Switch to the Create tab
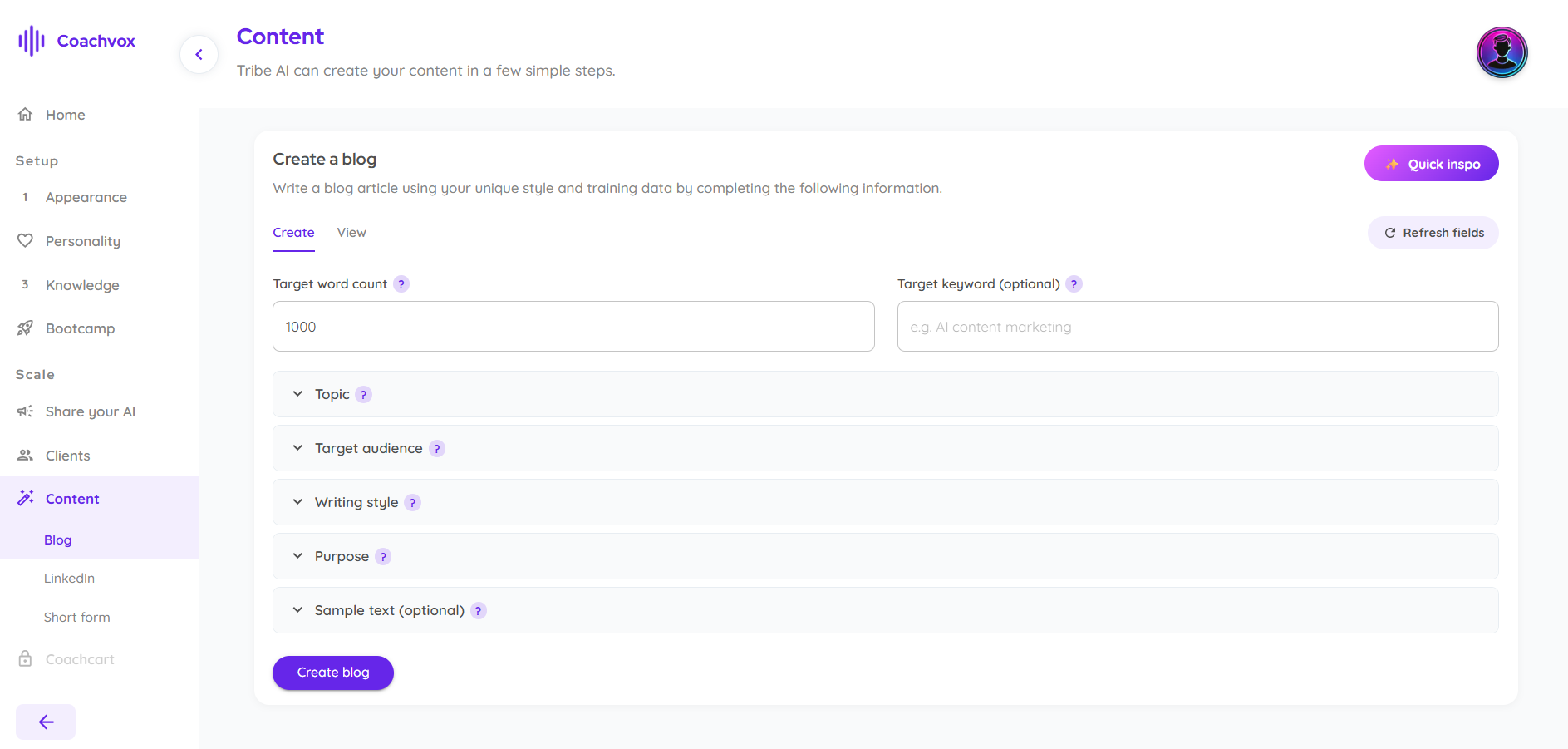 (x=293, y=233)
